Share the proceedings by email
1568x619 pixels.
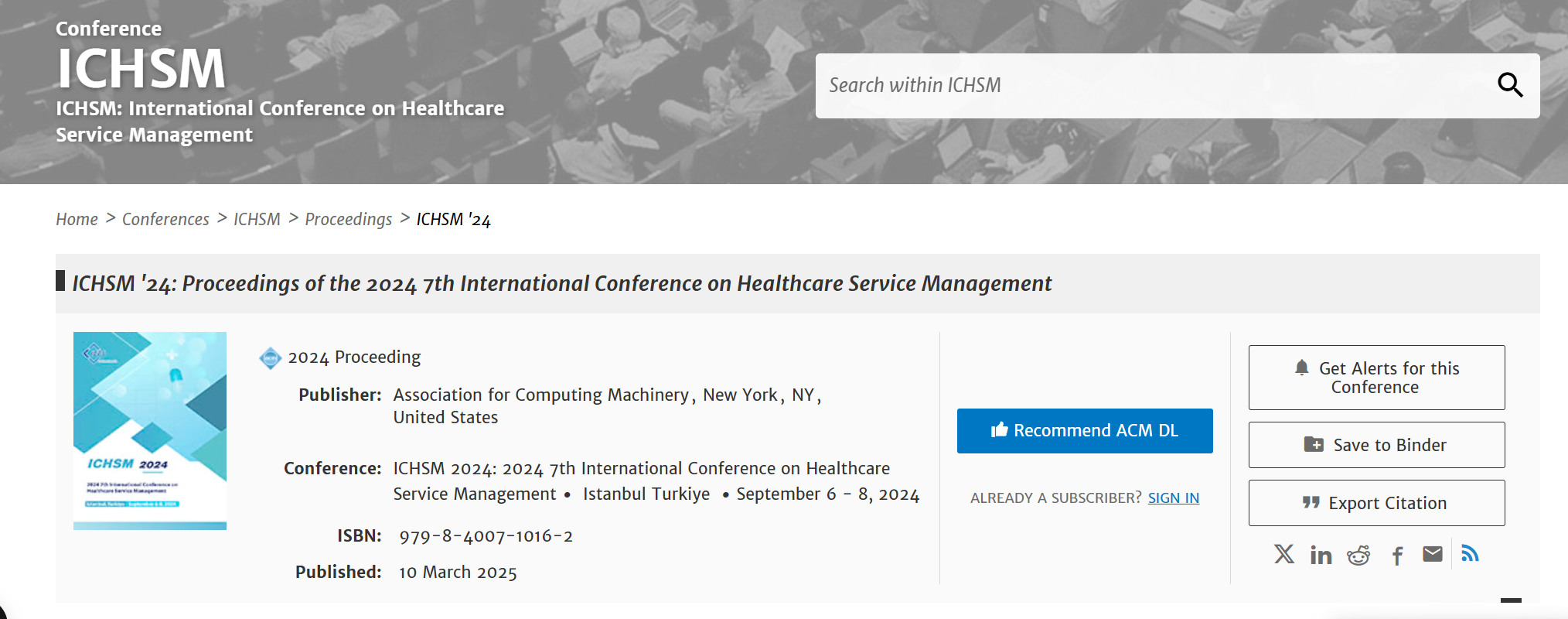[1433, 554]
